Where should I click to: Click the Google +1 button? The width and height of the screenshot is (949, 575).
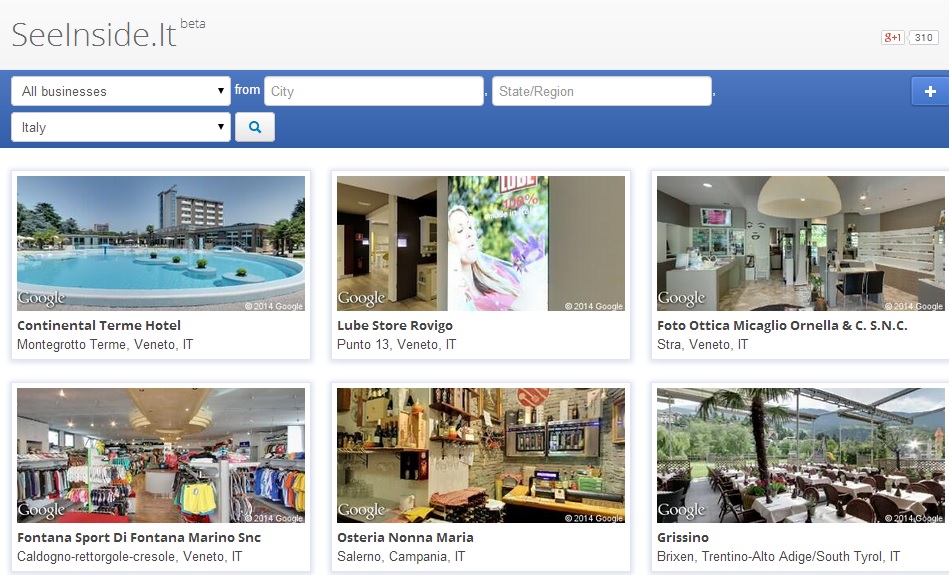click(892, 38)
